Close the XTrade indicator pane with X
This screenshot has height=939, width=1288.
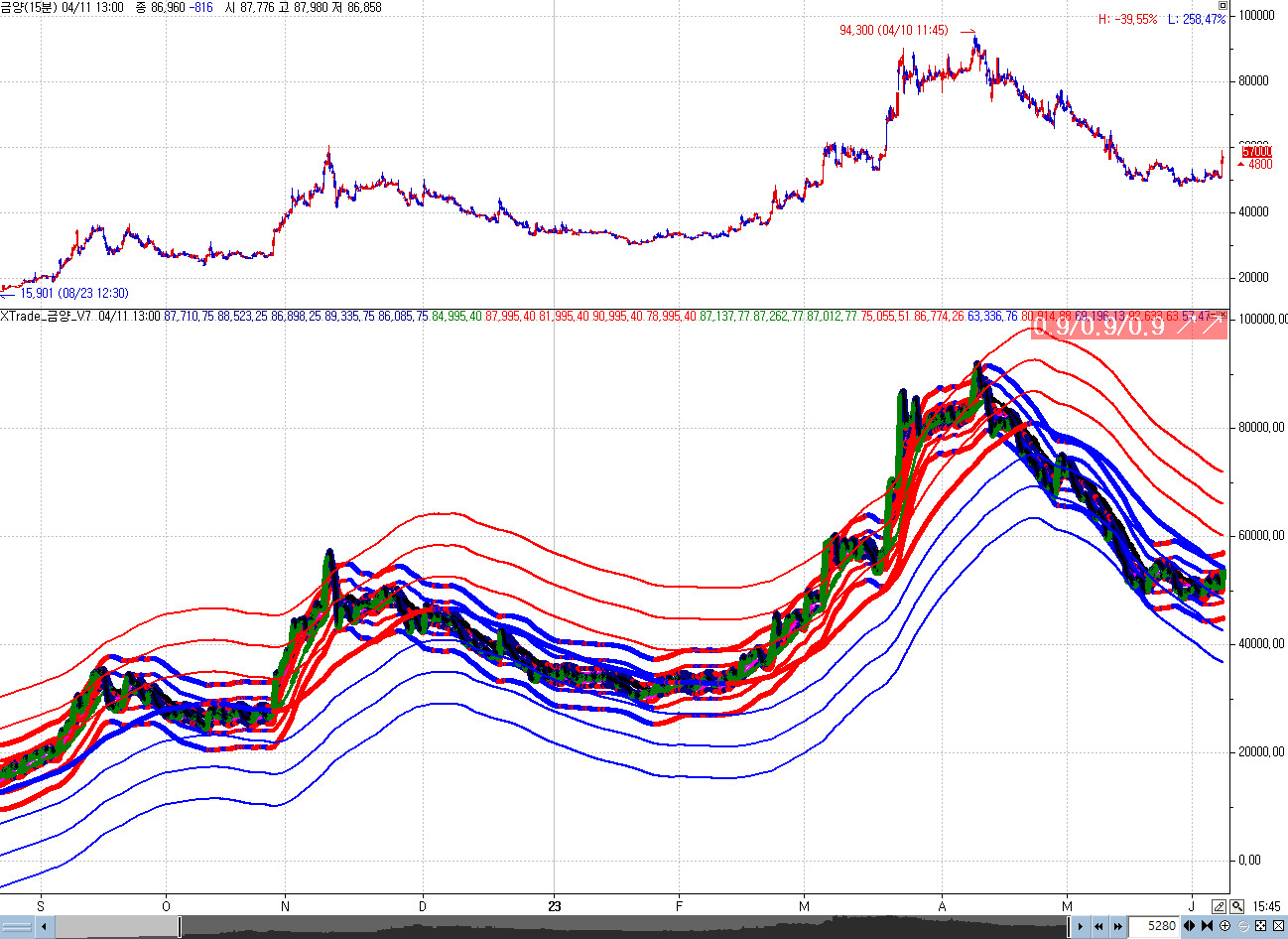[1224, 315]
